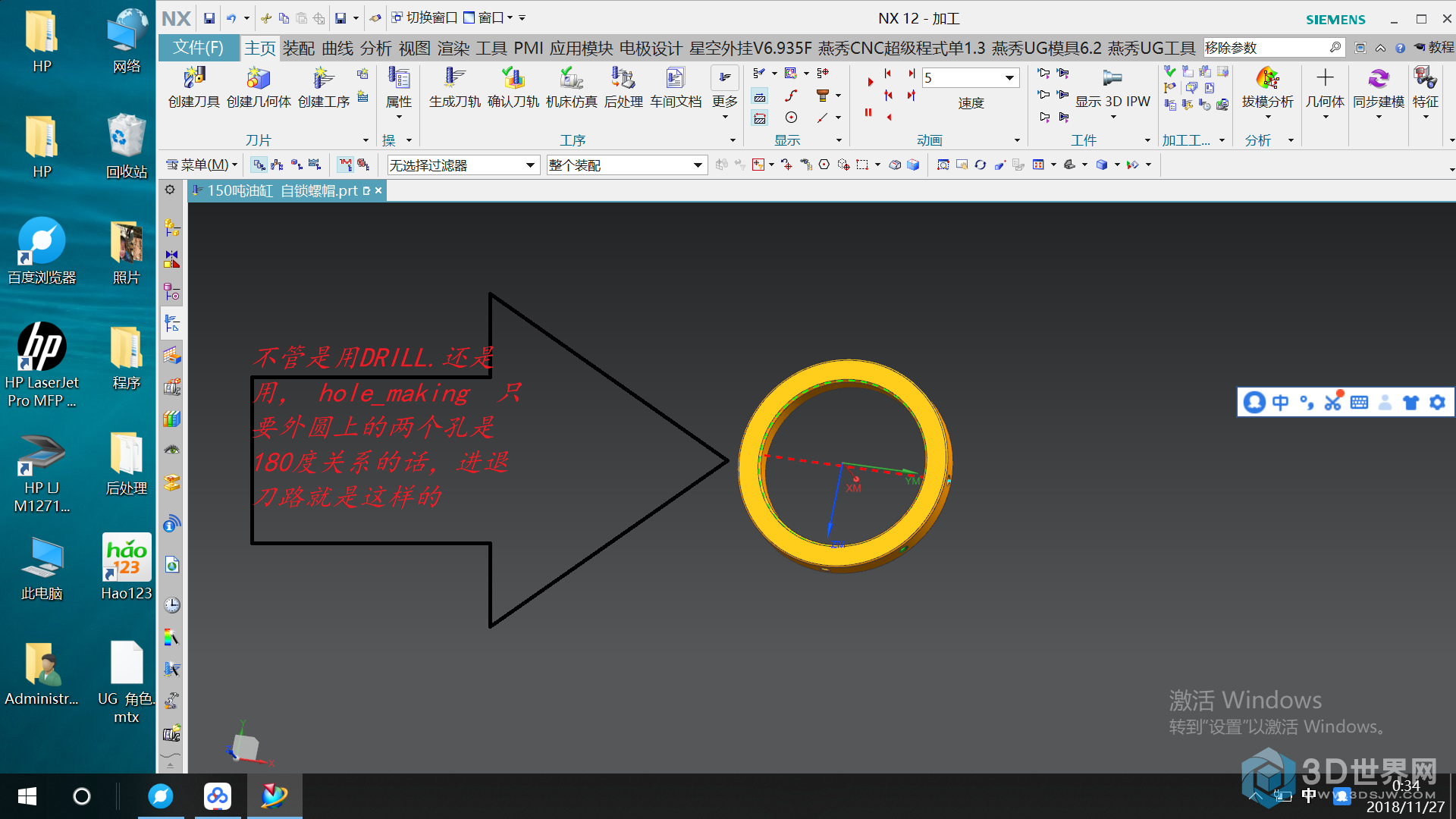Expand the 刀片 group options arrow
The width and height of the screenshot is (1456, 819).
point(366,140)
